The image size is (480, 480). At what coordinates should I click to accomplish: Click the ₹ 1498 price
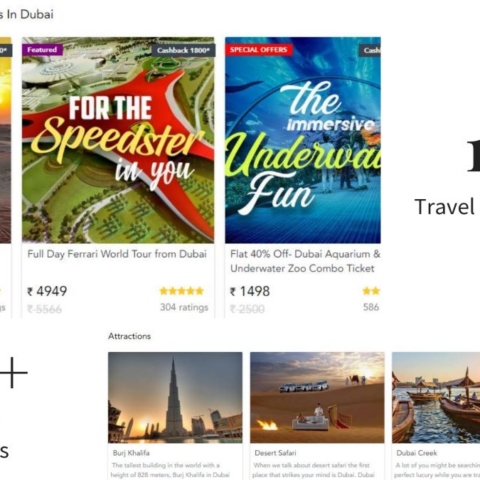click(250, 291)
